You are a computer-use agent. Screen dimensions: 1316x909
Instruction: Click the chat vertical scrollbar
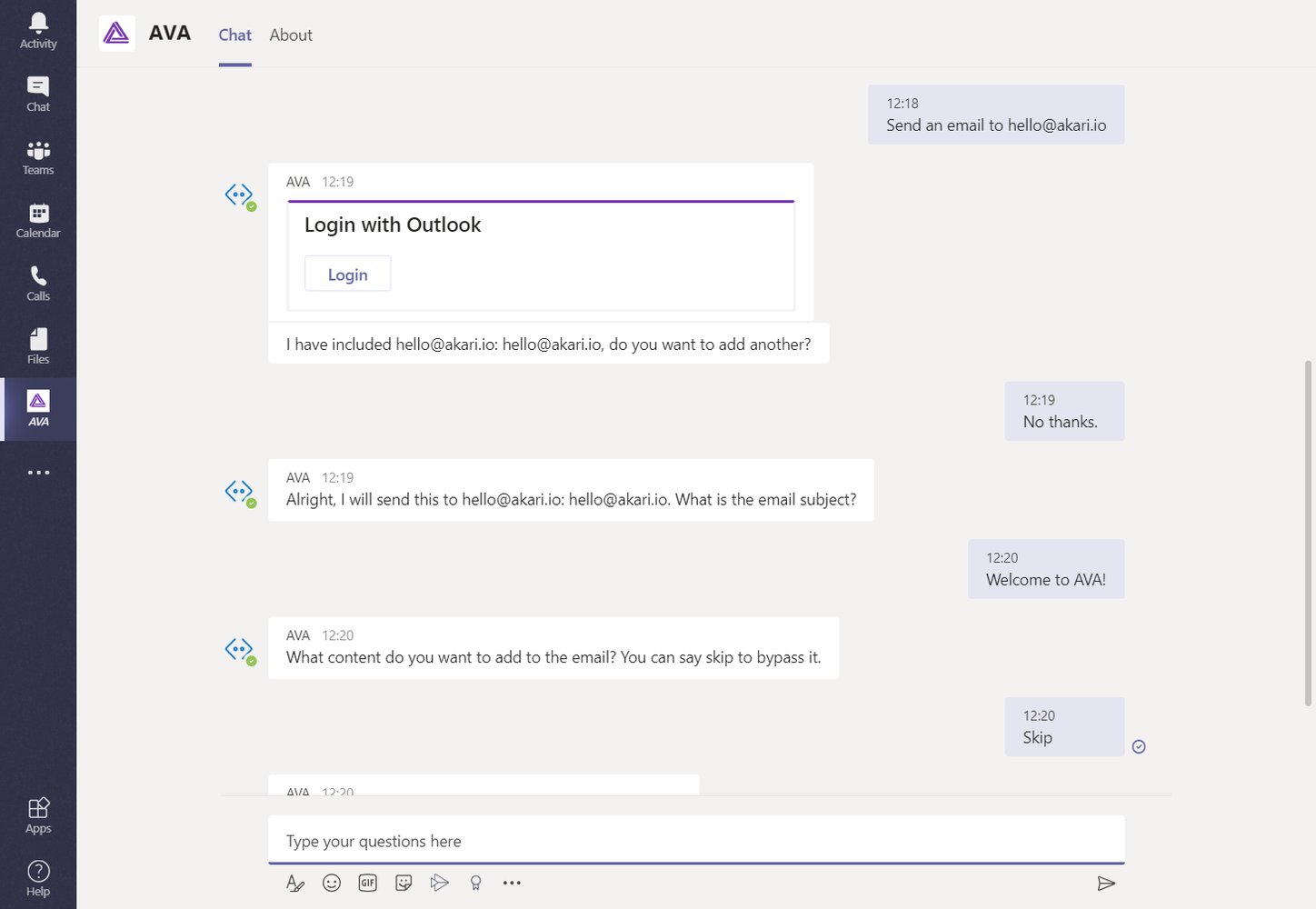coord(1308,533)
